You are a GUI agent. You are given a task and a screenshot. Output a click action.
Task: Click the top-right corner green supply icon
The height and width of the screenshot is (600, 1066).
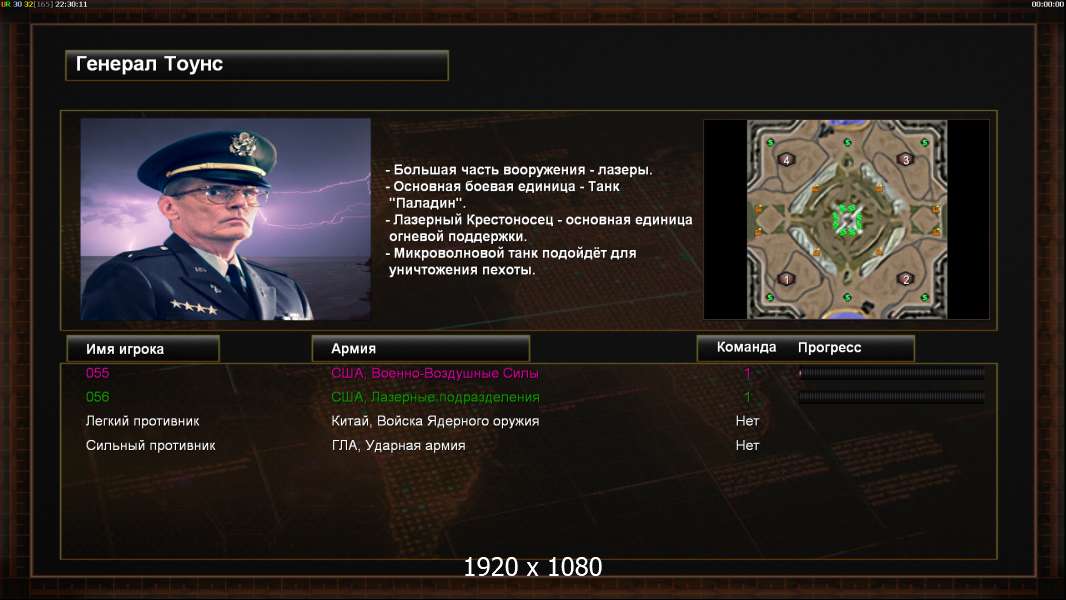tap(924, 143)
